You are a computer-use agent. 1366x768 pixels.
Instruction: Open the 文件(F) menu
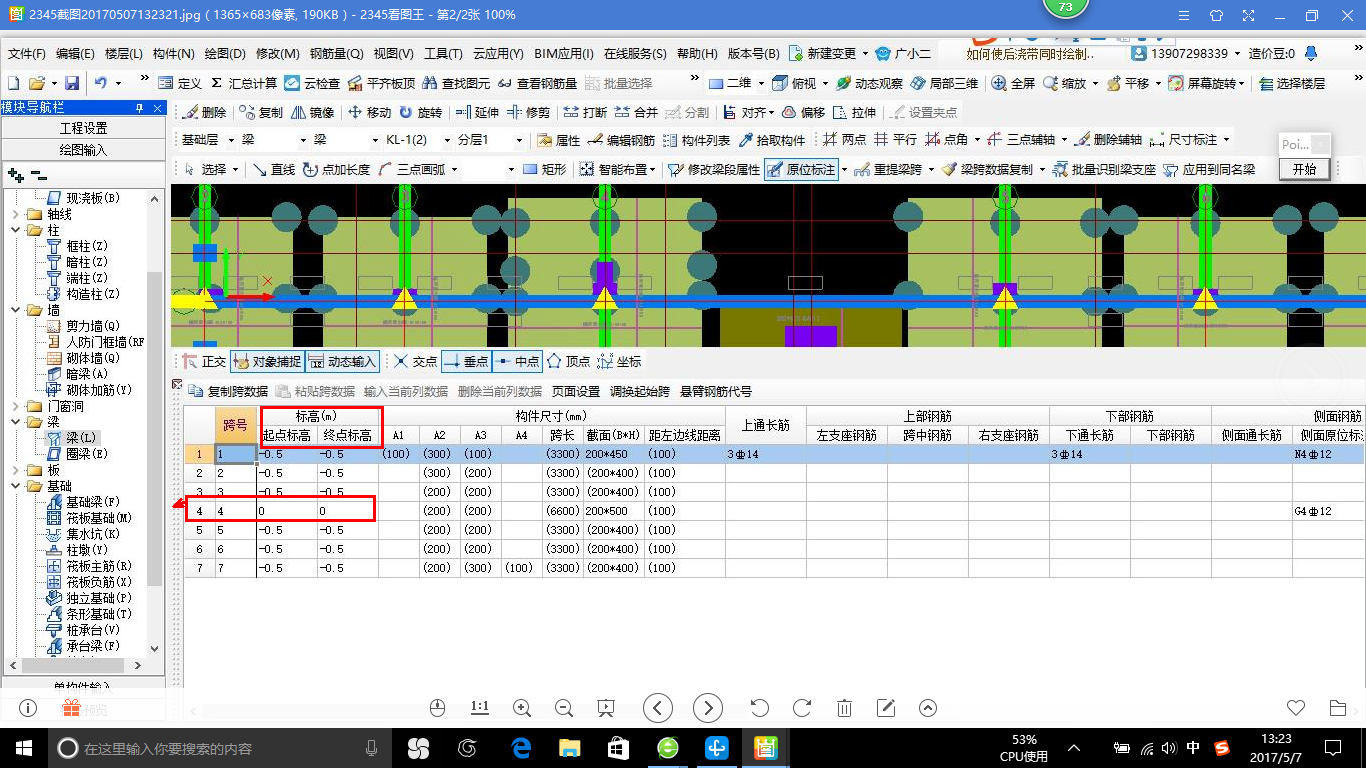click(x=27, y=54)
